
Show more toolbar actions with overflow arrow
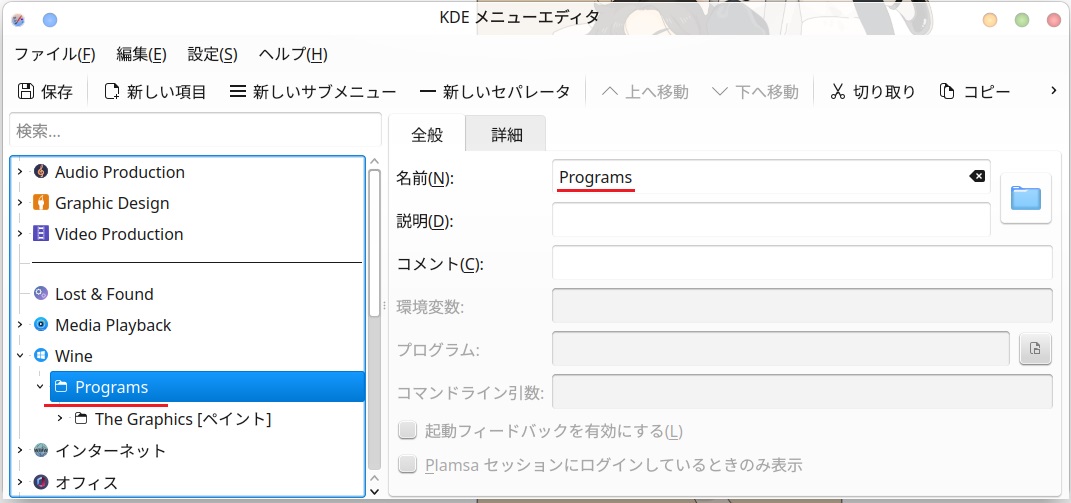[x=1052, y=91]
